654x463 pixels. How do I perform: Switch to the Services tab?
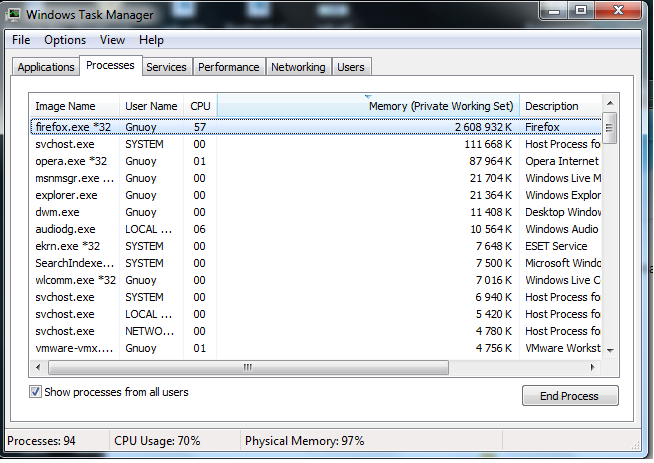(166, 67)
